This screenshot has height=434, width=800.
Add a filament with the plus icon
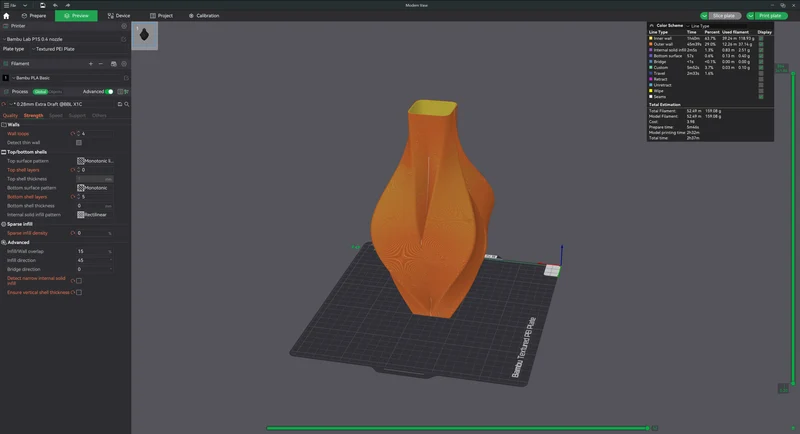click(91, 64)
